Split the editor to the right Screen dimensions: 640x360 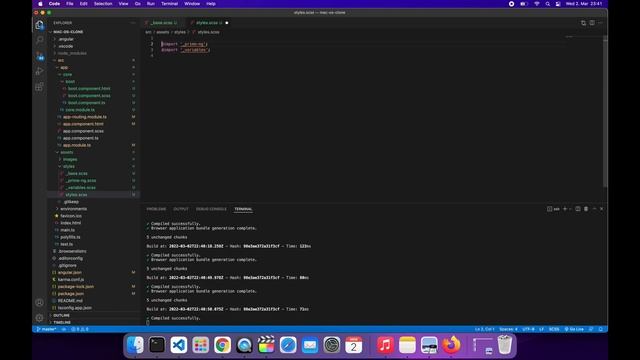click(x=592, y=23)
